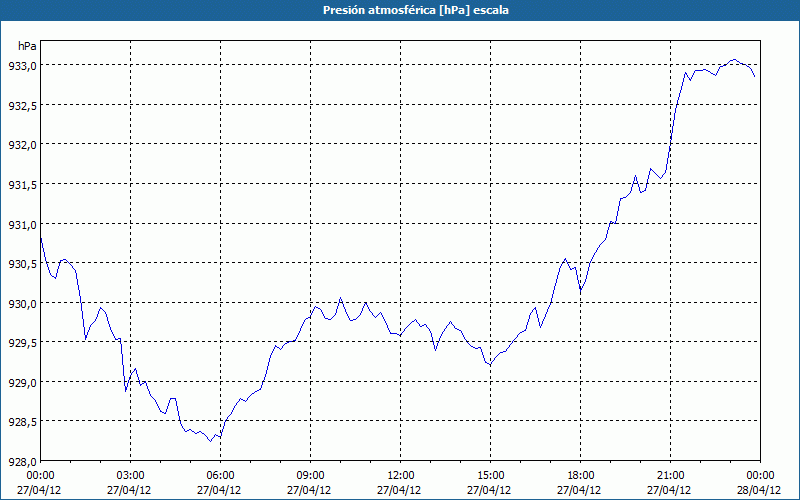
Task: Click the 929,0 y-axis value
Action: pos(22,382)
